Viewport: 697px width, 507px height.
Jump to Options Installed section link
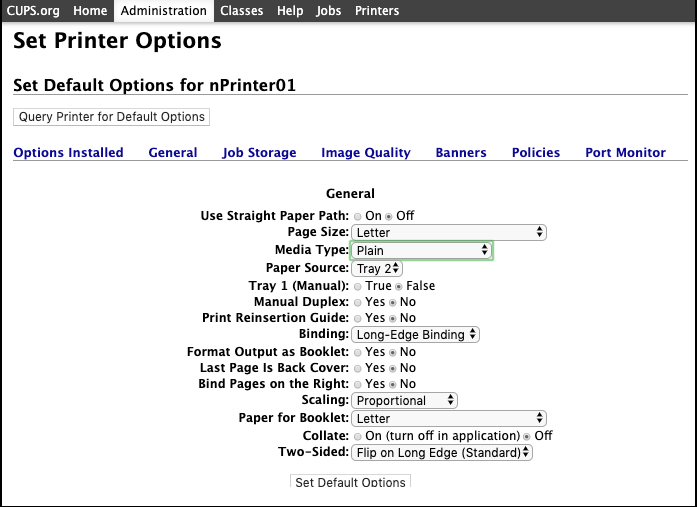point(68,153)
